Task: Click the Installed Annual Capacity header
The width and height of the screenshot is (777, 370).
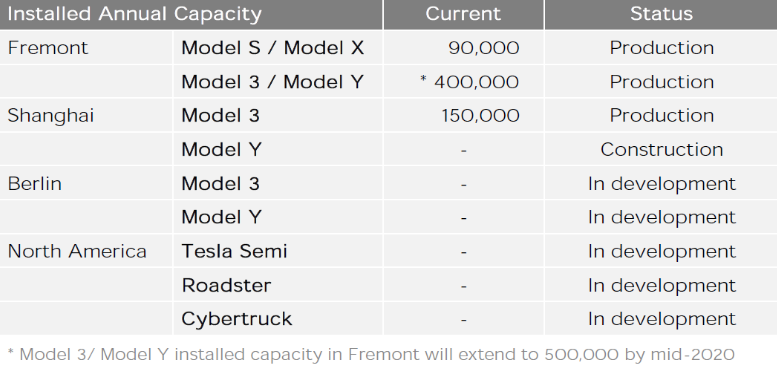Action: click(135, 14)
